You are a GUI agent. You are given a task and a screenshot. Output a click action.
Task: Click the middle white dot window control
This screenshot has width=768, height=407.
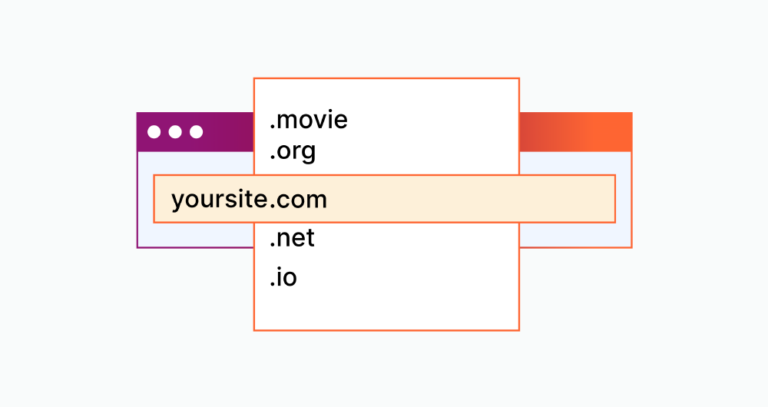175,132
